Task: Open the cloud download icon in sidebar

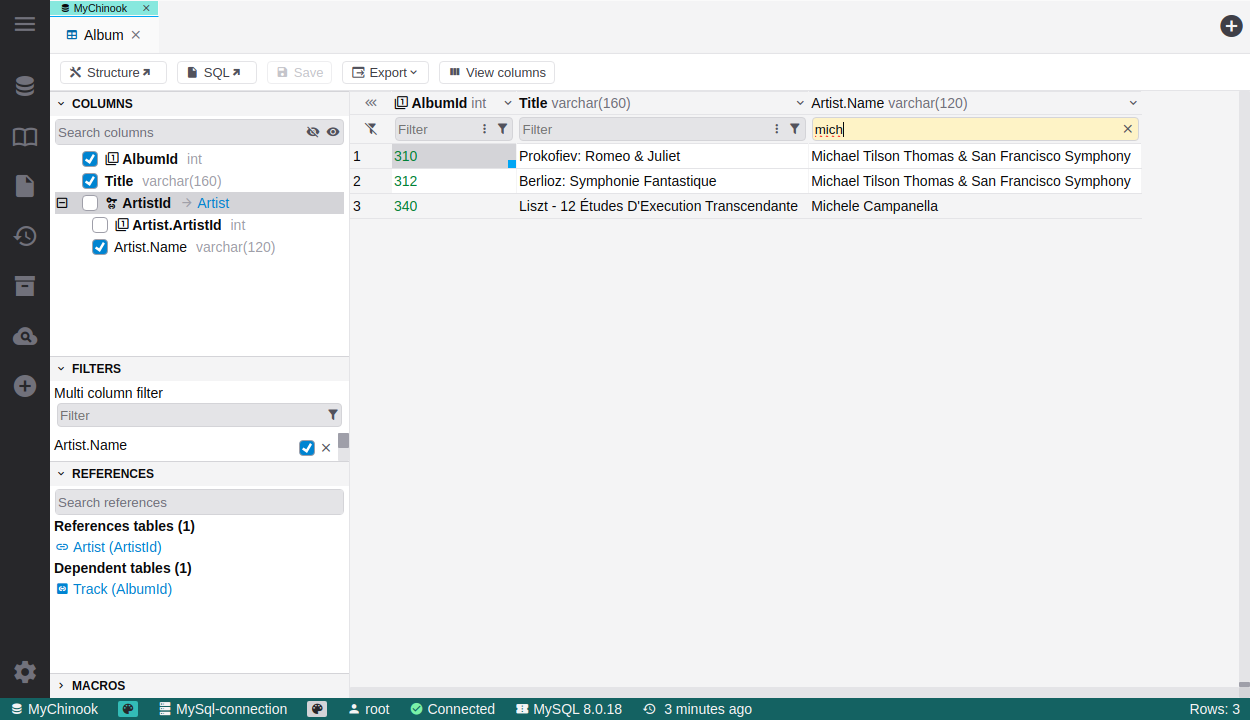Action: point(25,336)
